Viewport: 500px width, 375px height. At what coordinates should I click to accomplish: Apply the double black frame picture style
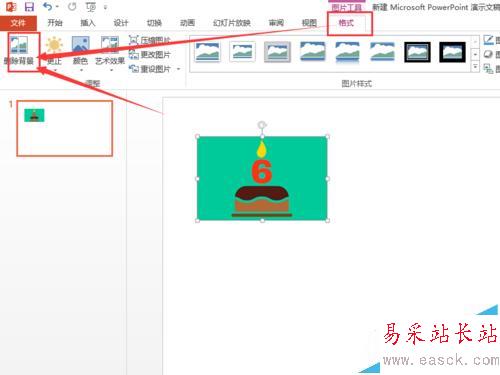[417, 52]
